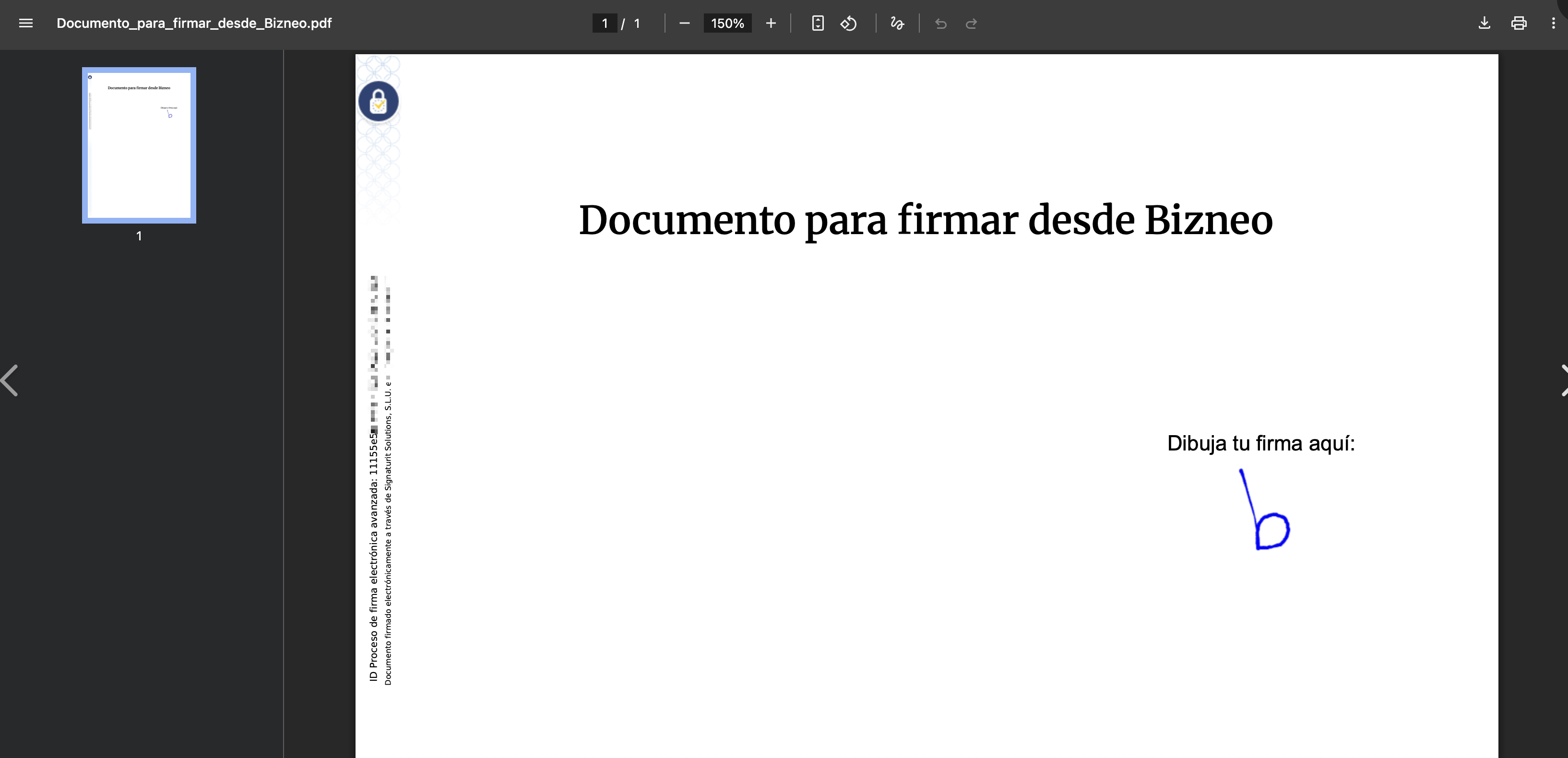Viewport: 1568px width, 758px height.
Task: Click the redo arrow
Action: (972, 23)
